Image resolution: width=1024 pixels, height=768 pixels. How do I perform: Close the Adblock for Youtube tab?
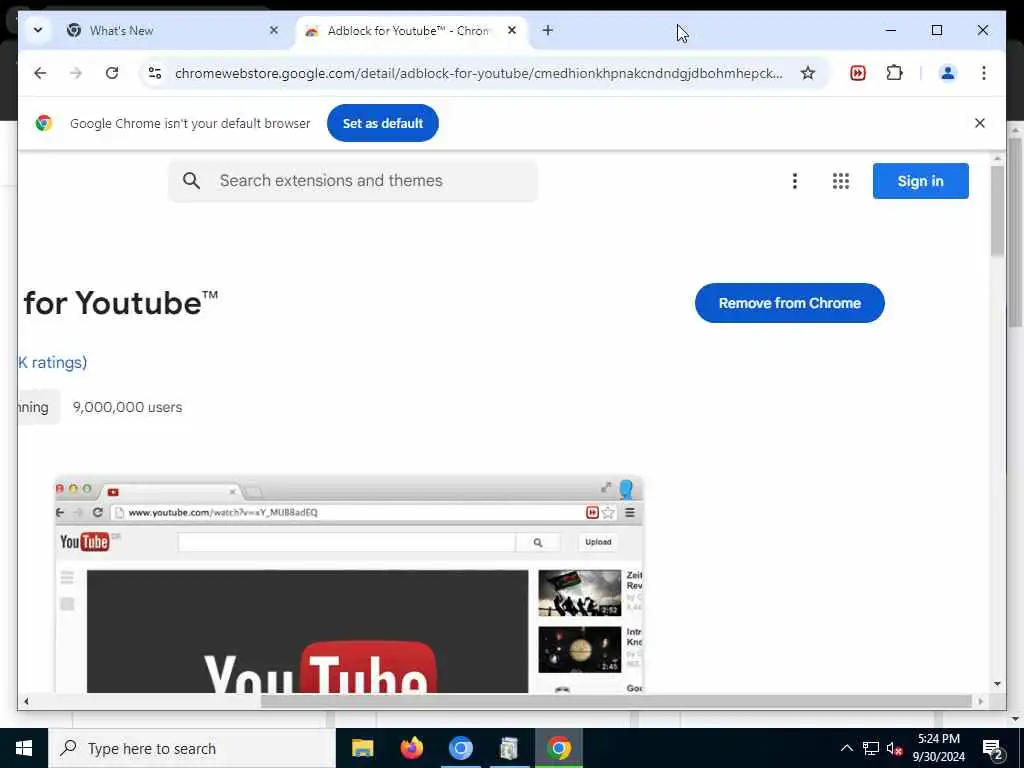512,30
